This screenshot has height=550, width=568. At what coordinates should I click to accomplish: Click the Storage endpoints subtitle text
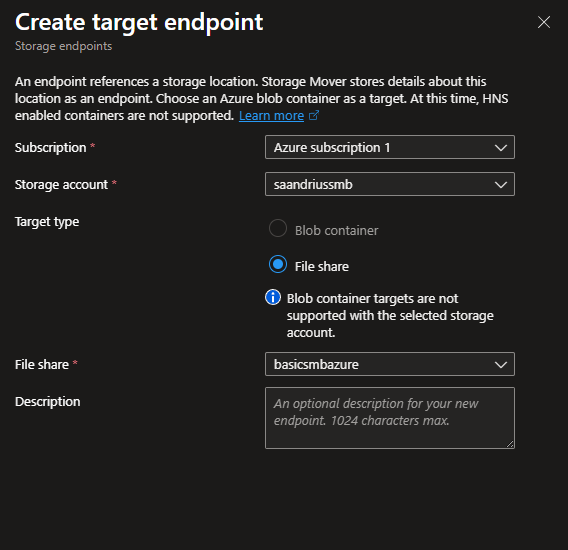tap(63, 46)
